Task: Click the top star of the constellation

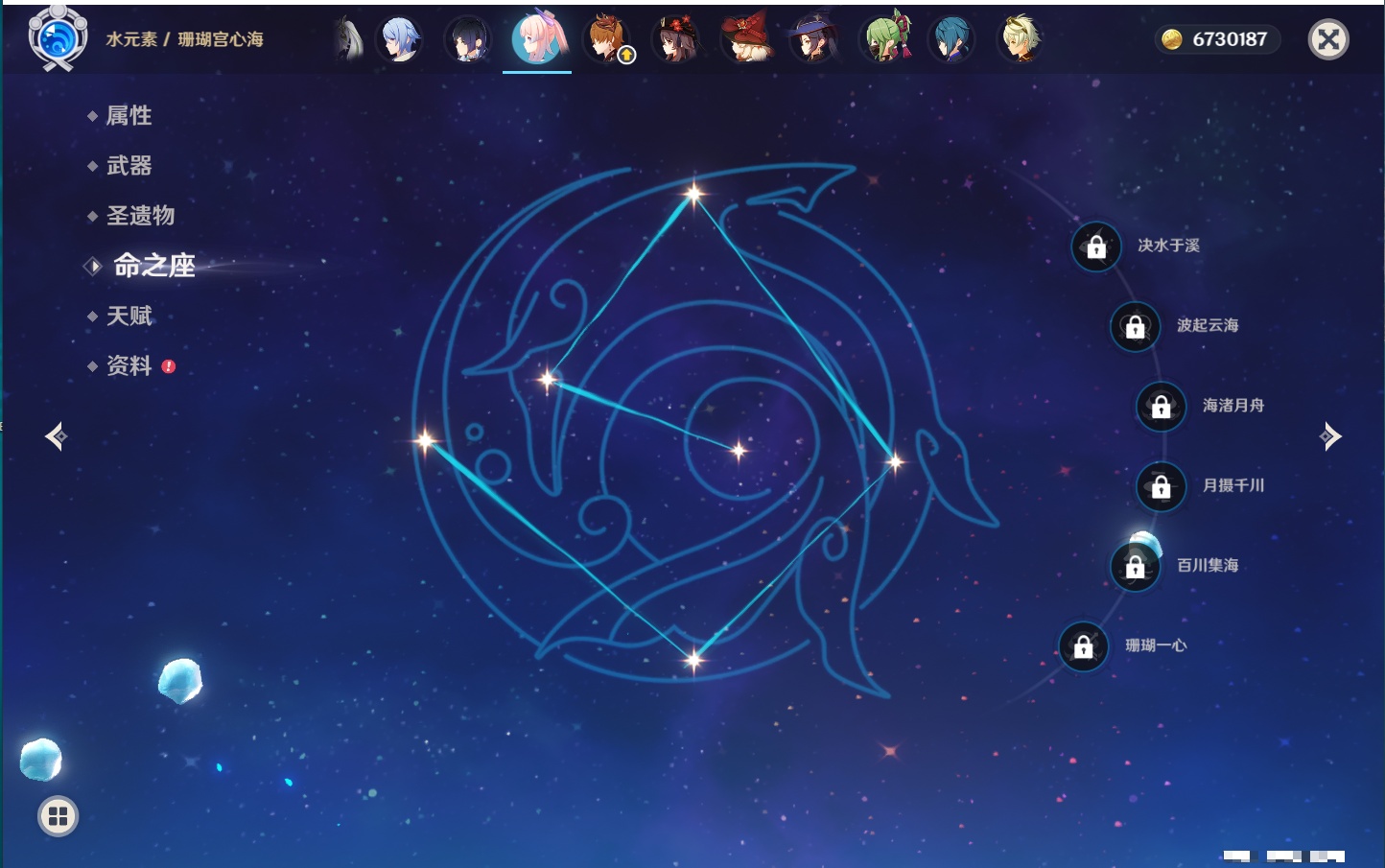Action: point(693,194)
